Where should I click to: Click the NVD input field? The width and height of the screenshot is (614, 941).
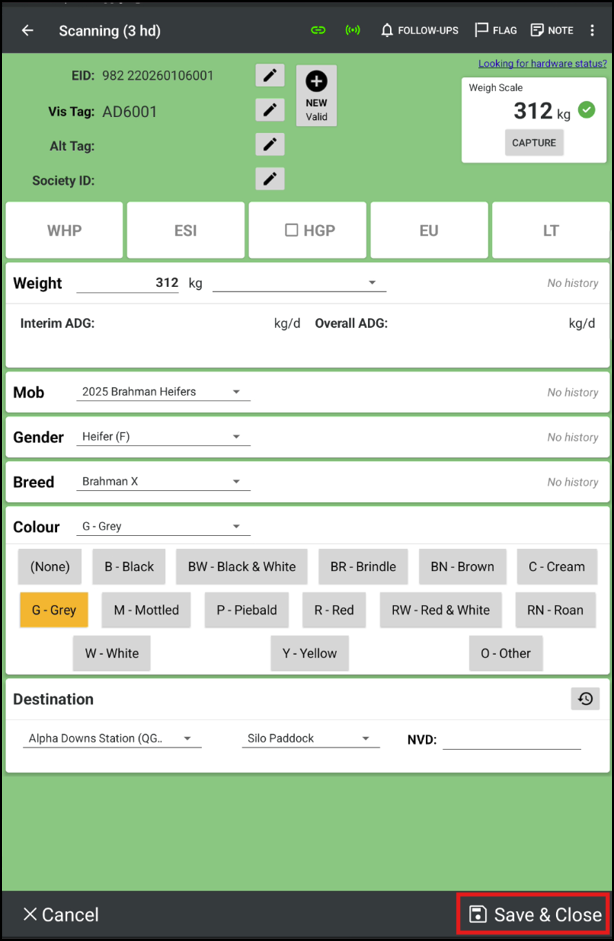point(511,740)
